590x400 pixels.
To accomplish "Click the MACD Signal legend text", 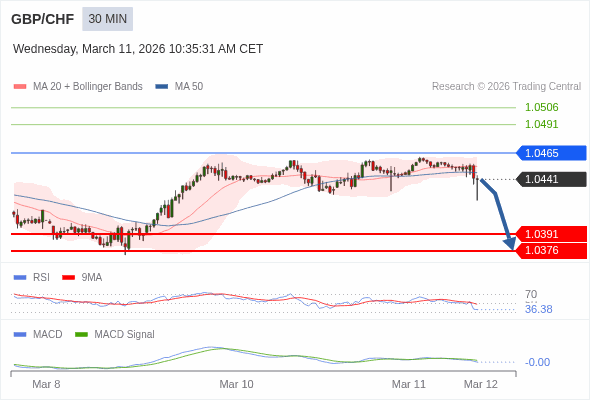I will point(125,335).
